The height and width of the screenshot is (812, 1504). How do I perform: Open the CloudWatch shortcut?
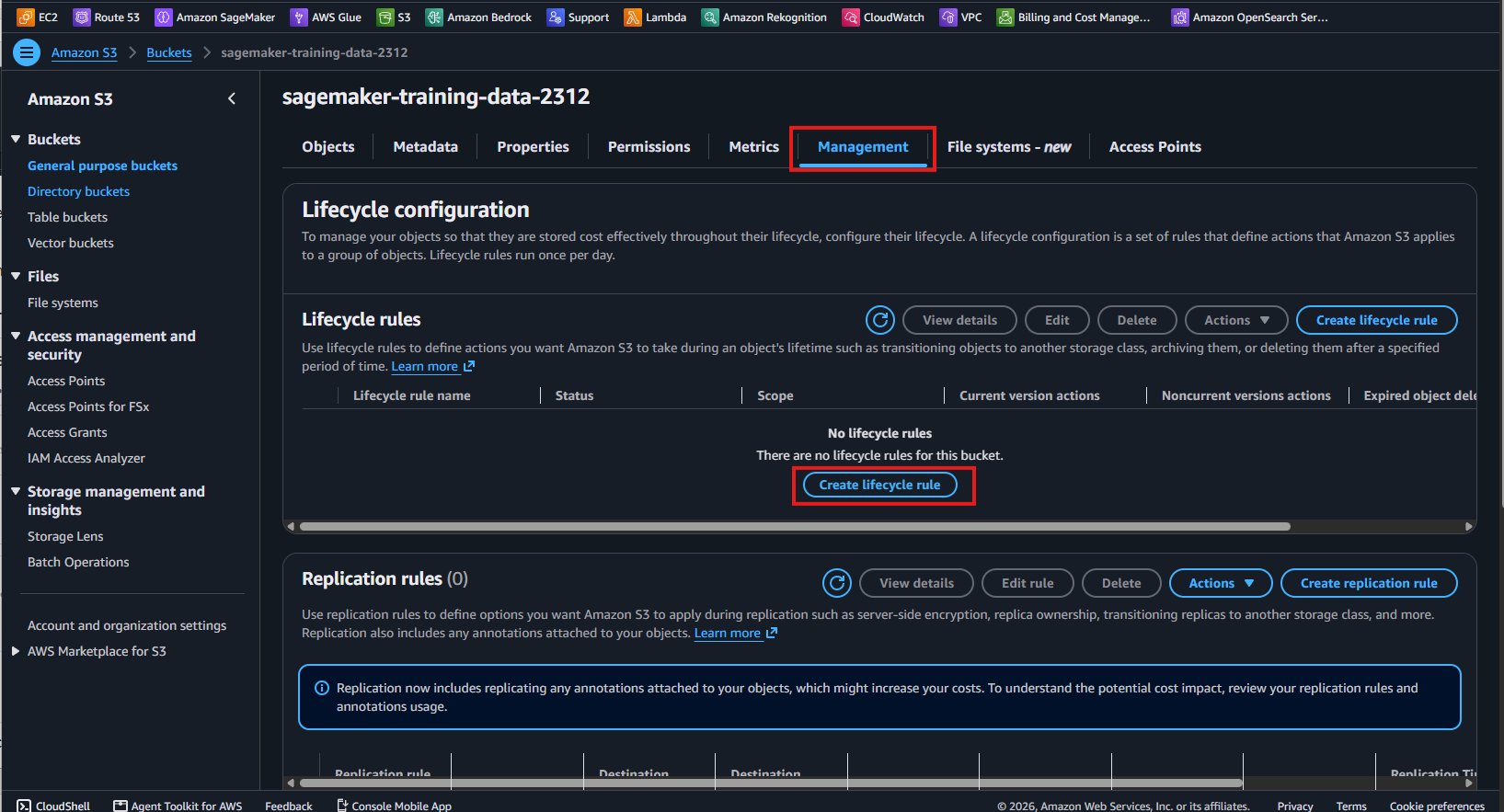pyautogui.click(x=883, y=17)
